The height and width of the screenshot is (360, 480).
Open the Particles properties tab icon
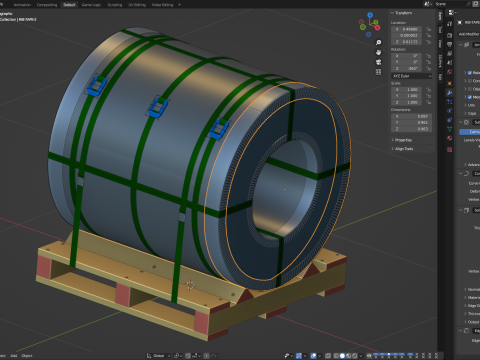[450, 102]
